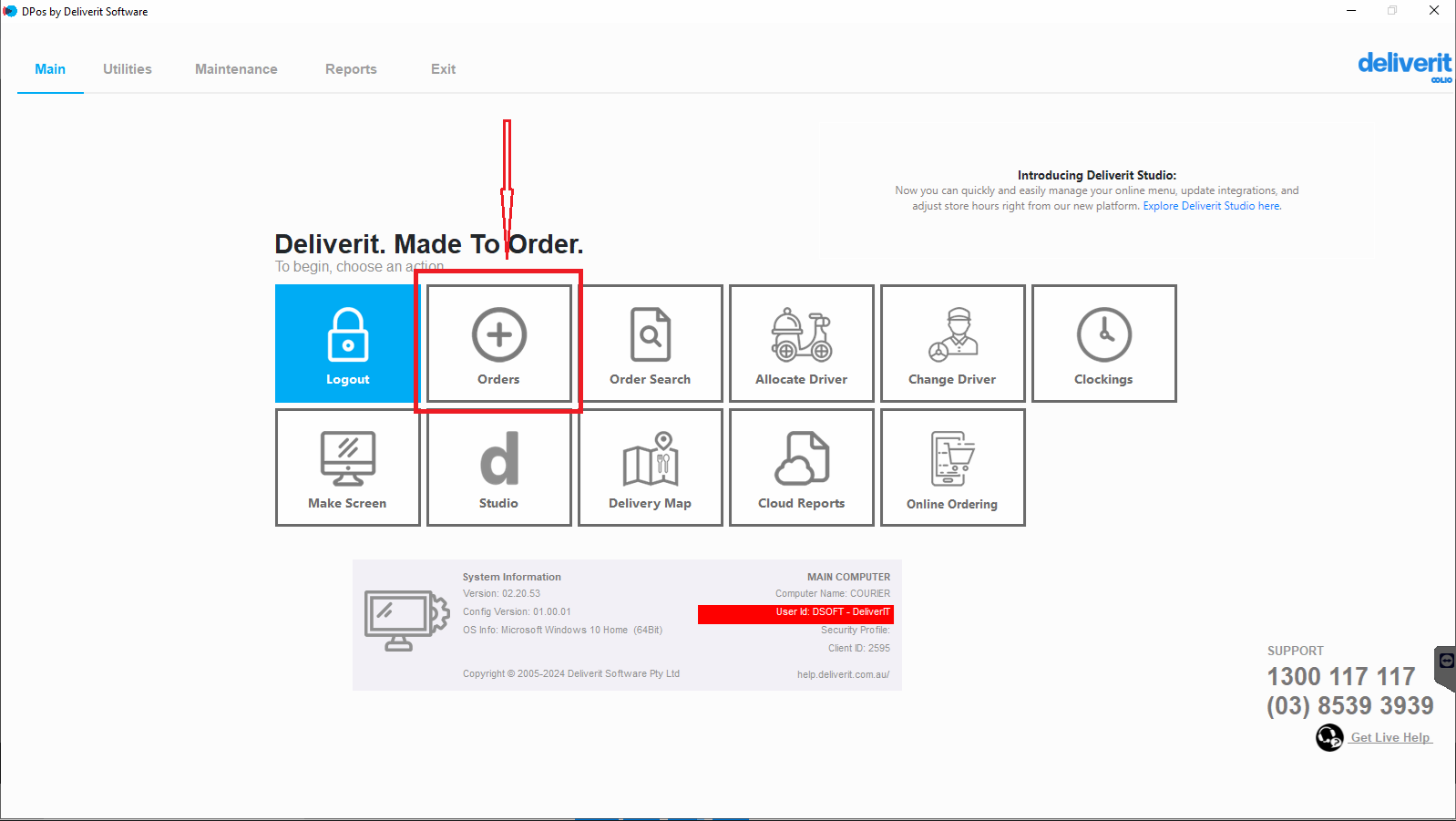Open the Change Driver tile
The height and width of the screenshot is (821, 1456).
pyautogui.click(x=952, y=344)
